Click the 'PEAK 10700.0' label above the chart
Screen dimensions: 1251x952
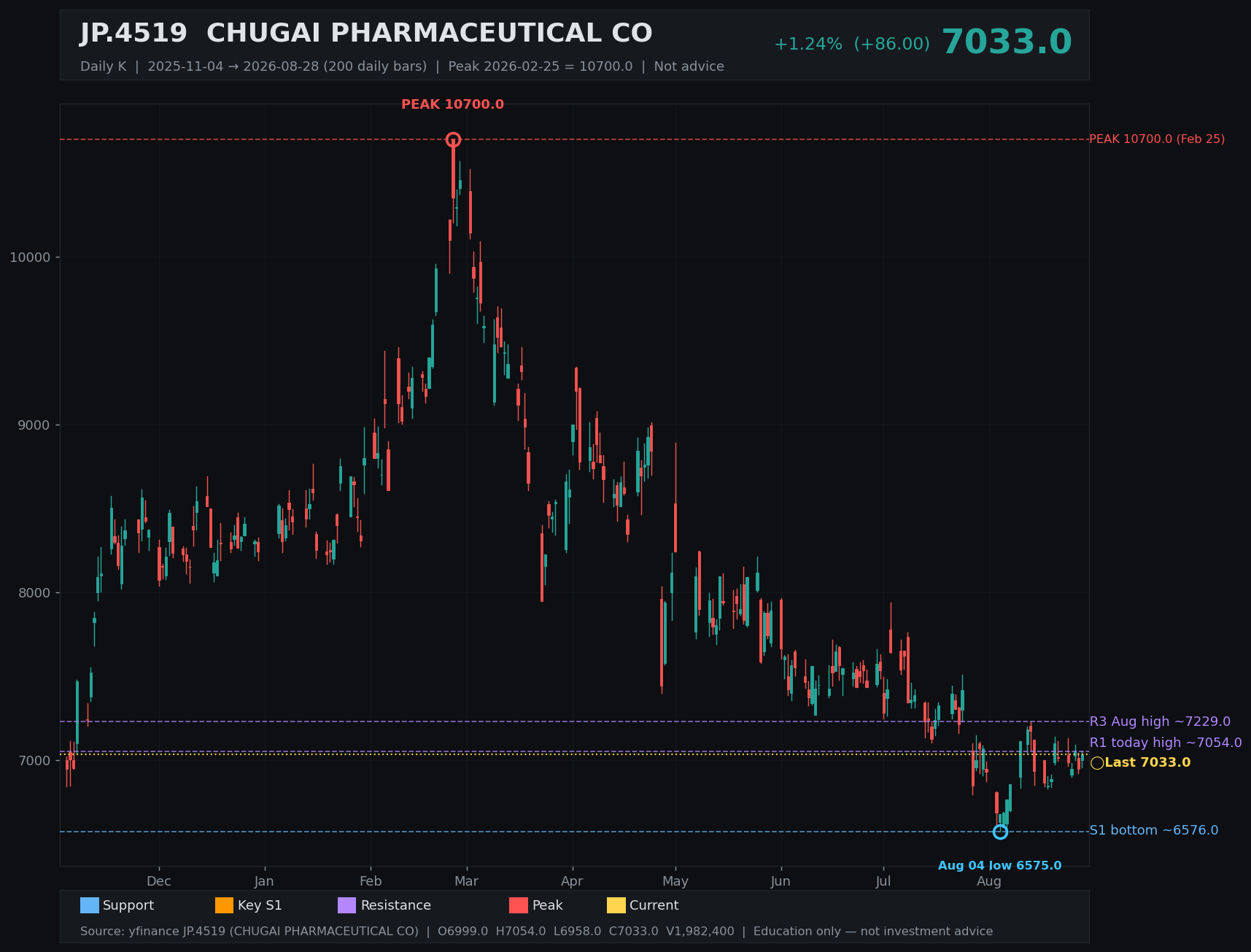[452, 104]
